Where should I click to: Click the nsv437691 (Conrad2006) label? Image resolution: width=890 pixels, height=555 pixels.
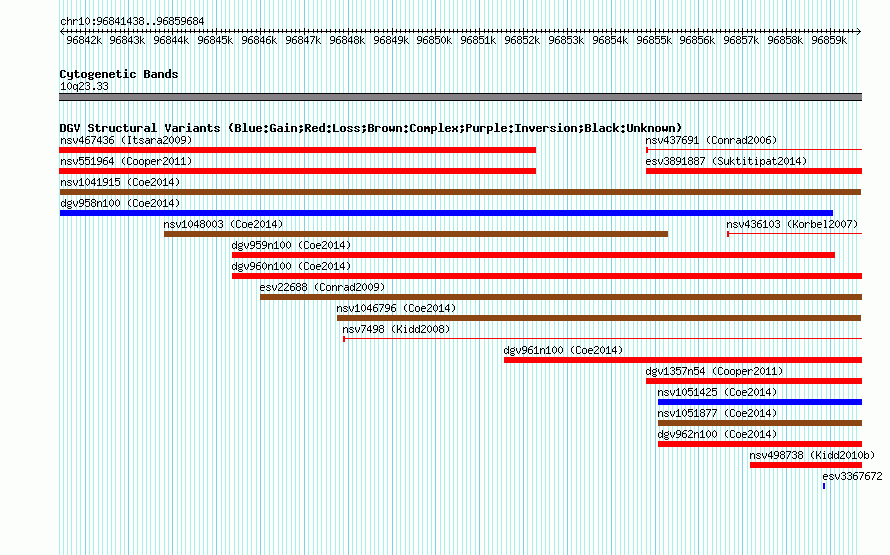pos(711,140)
